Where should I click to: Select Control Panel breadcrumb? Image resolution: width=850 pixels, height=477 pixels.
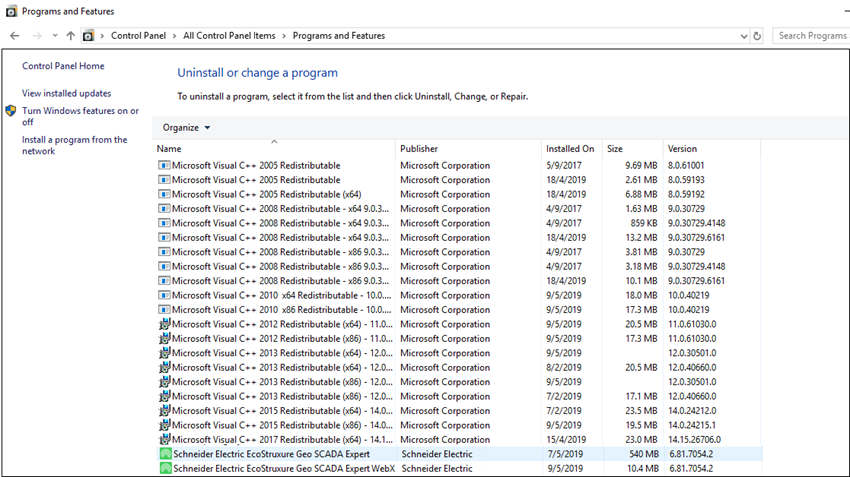138,36
